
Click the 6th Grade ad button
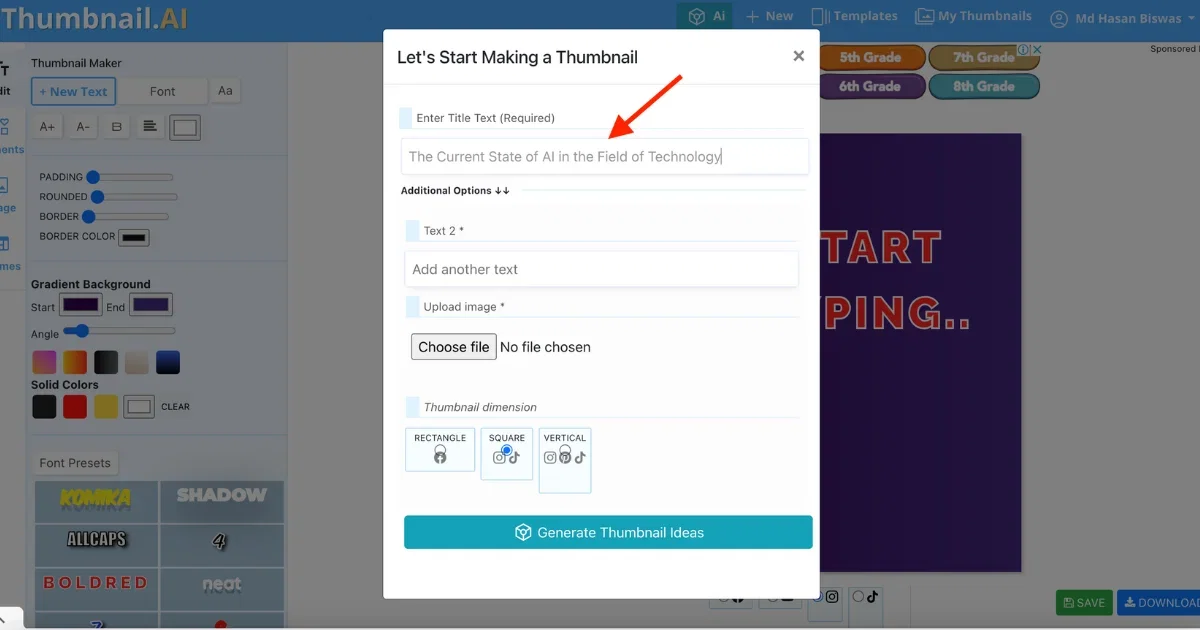tap(870, 86)
